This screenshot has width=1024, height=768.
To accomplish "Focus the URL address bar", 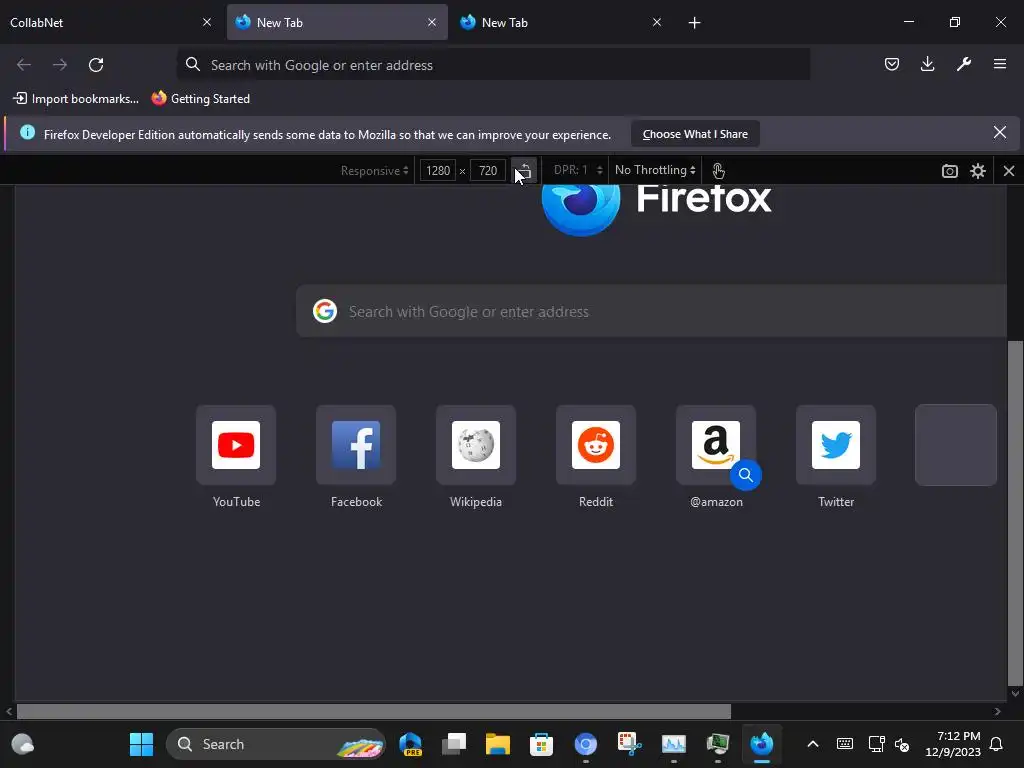I will tap(494, 65).
